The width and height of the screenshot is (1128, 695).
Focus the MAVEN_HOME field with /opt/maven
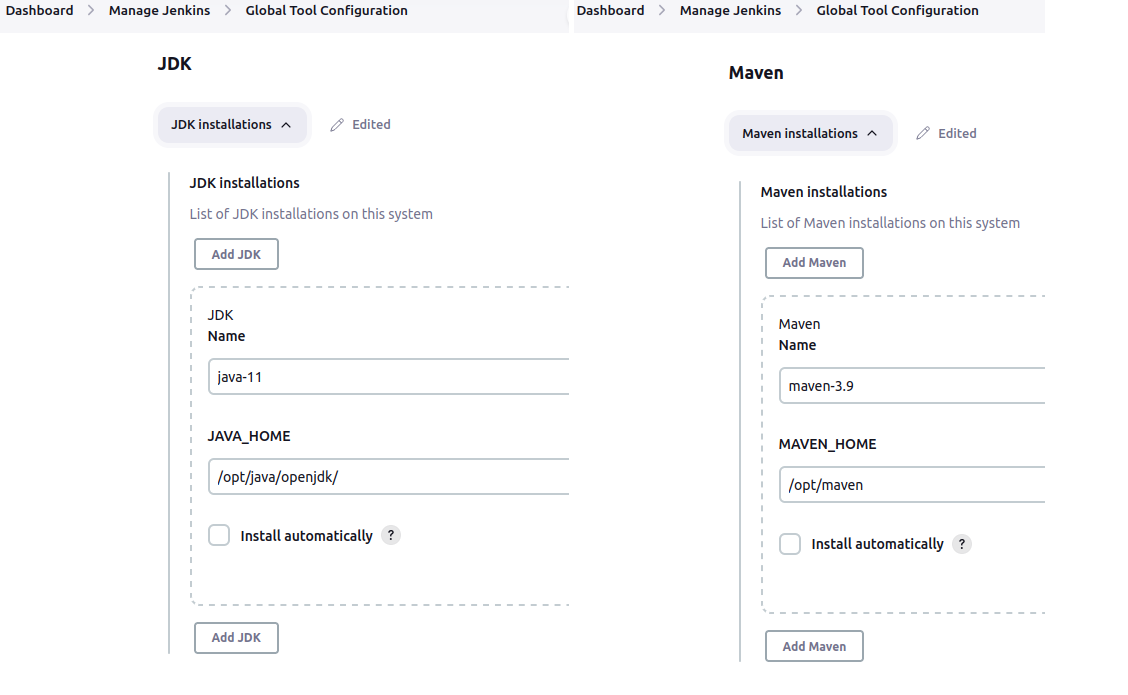(912, 485)
